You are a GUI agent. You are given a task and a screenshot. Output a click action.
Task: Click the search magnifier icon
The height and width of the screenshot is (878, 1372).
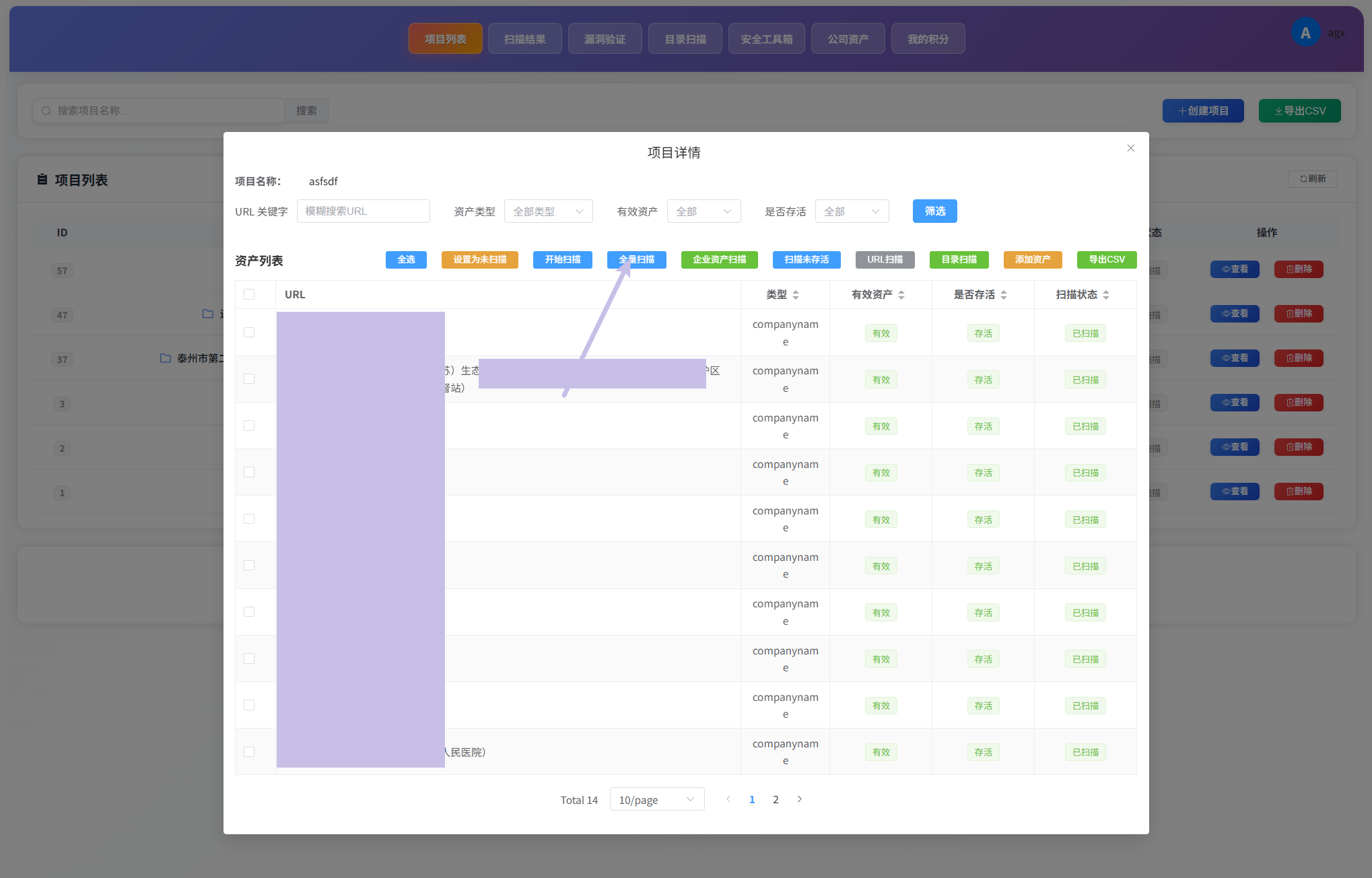pyautogui.click(x=46, y=110)
